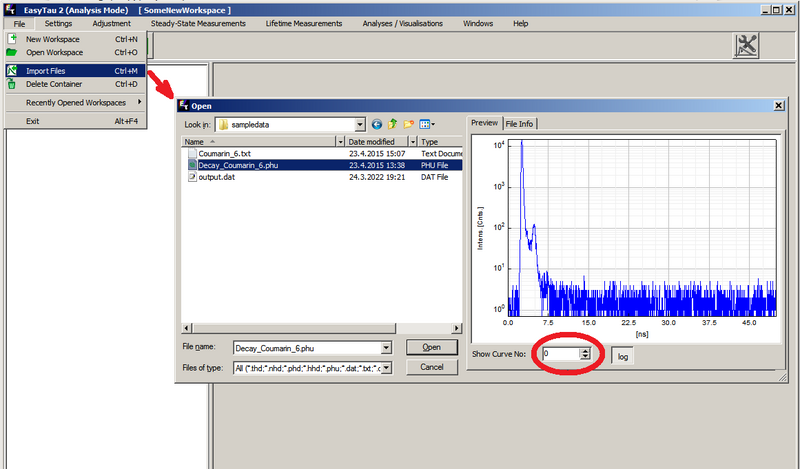Click the Open button

(432, 348)
